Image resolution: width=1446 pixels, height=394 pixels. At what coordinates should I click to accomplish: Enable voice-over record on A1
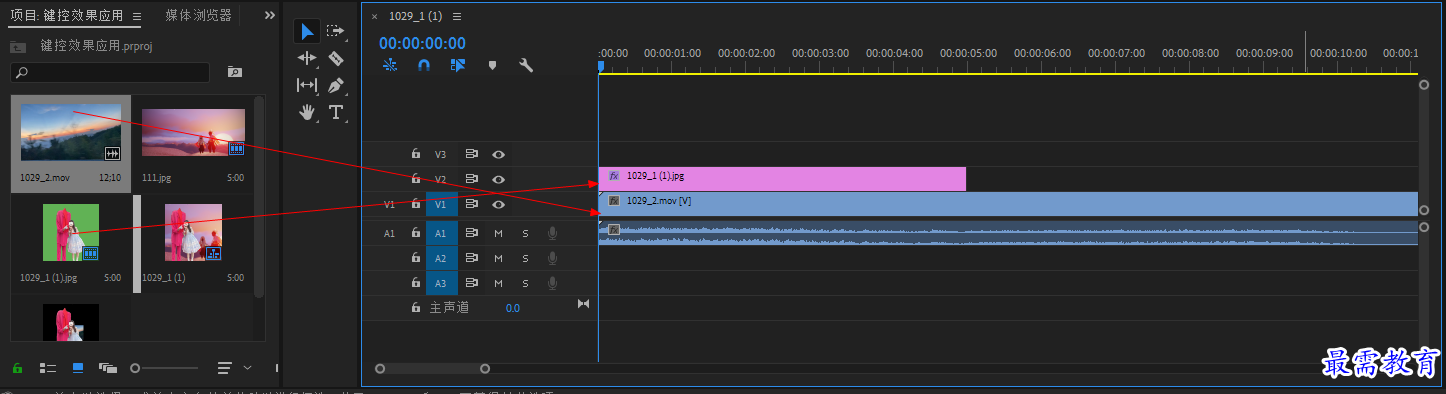tap(552, 233)
